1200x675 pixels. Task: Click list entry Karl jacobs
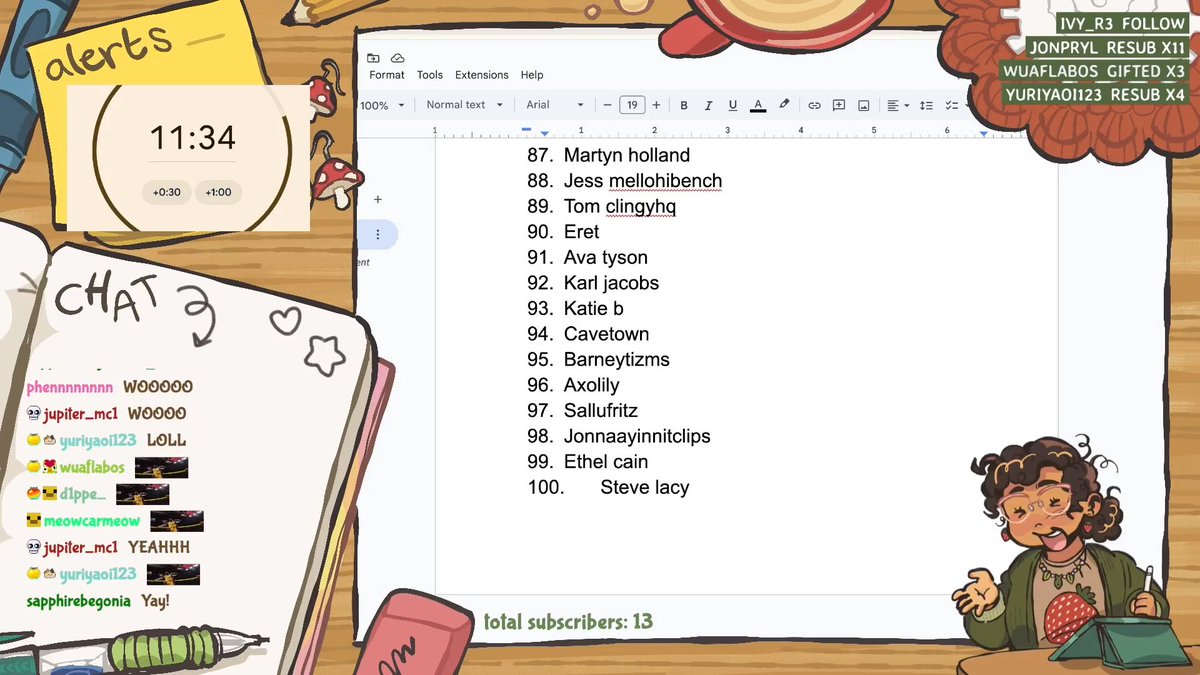tap(611, 283)
